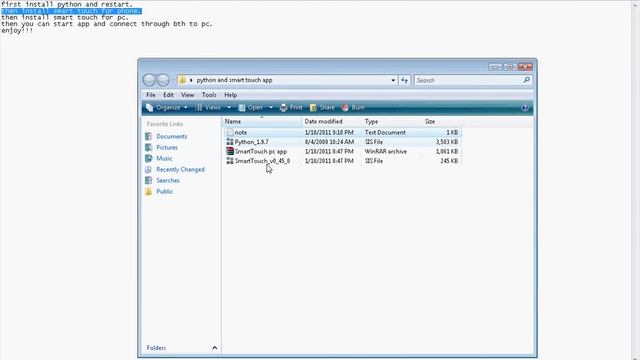640x360 pixels.
Task: Open the File menu
Action: 151,95
